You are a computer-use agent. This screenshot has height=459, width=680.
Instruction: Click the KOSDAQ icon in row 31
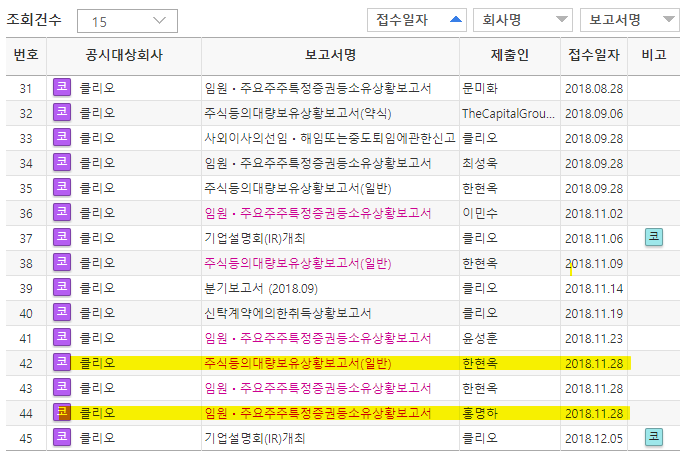pos(62,87)
